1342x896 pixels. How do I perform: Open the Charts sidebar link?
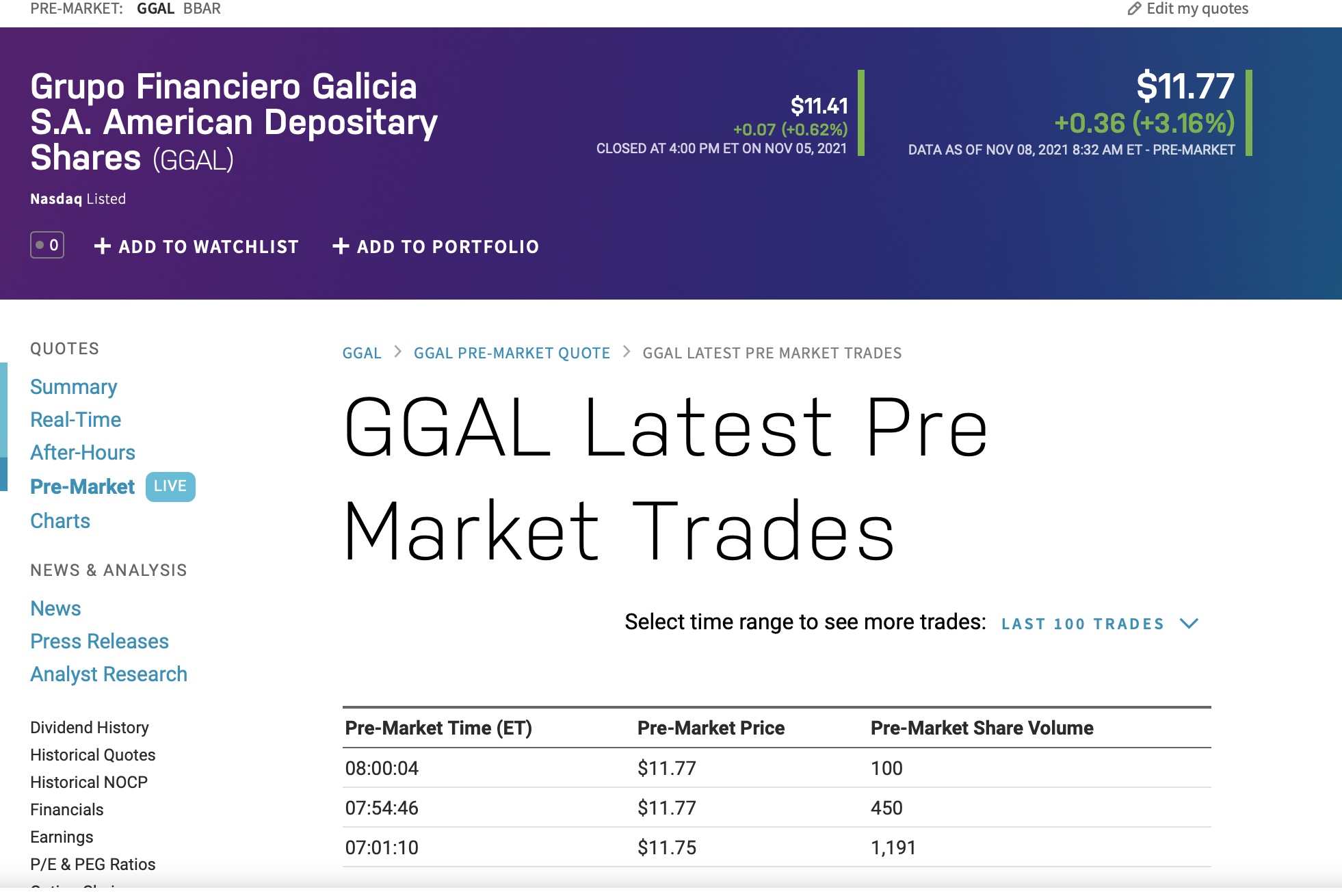(x=60, y=521)
